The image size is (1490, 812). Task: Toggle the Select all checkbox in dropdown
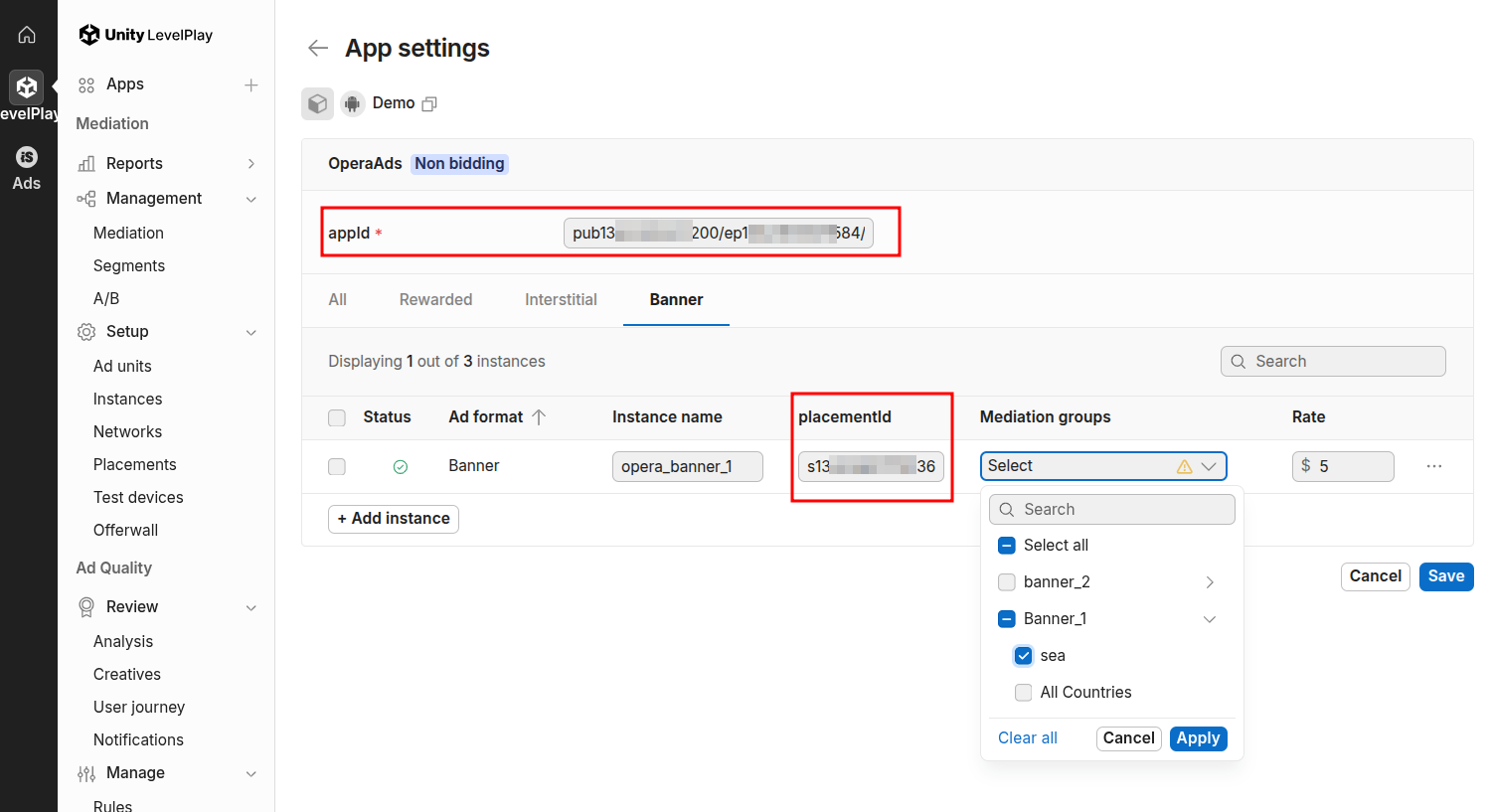(1007, 546)
